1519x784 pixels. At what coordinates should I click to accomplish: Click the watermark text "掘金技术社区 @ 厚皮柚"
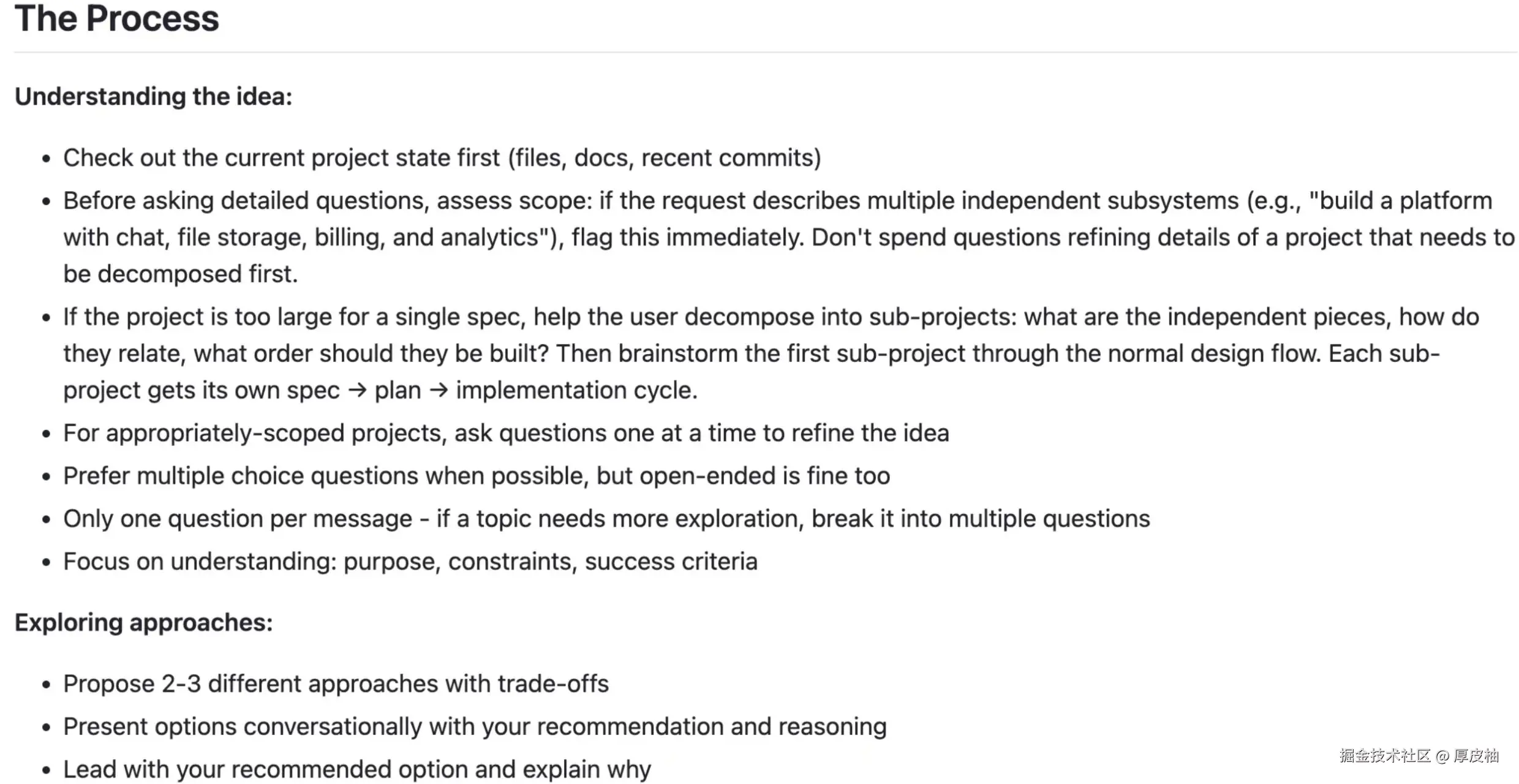click(x=1419, y=756)
